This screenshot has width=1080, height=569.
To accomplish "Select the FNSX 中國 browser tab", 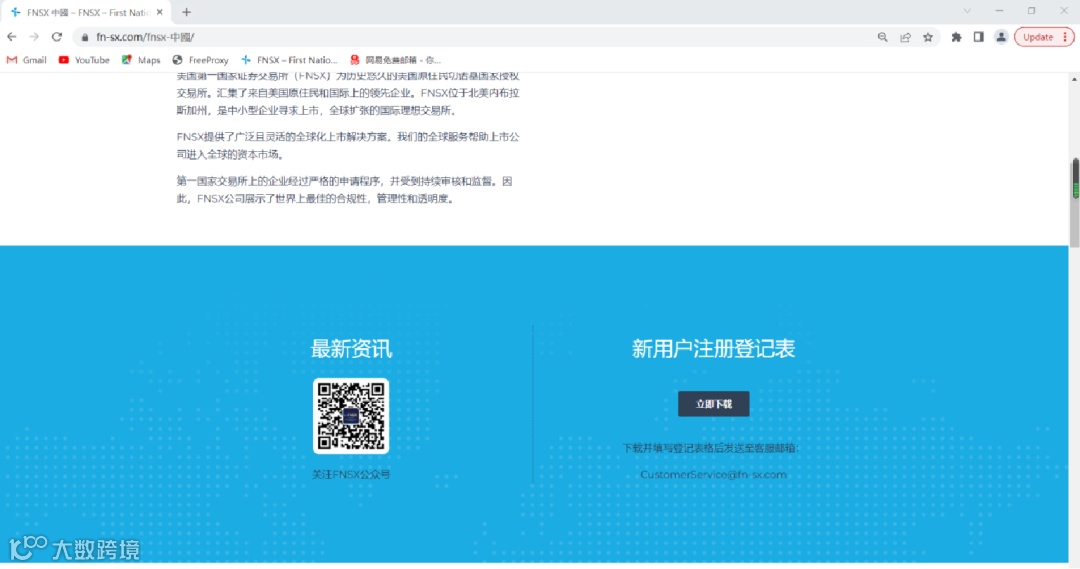I will pos(86,12).
